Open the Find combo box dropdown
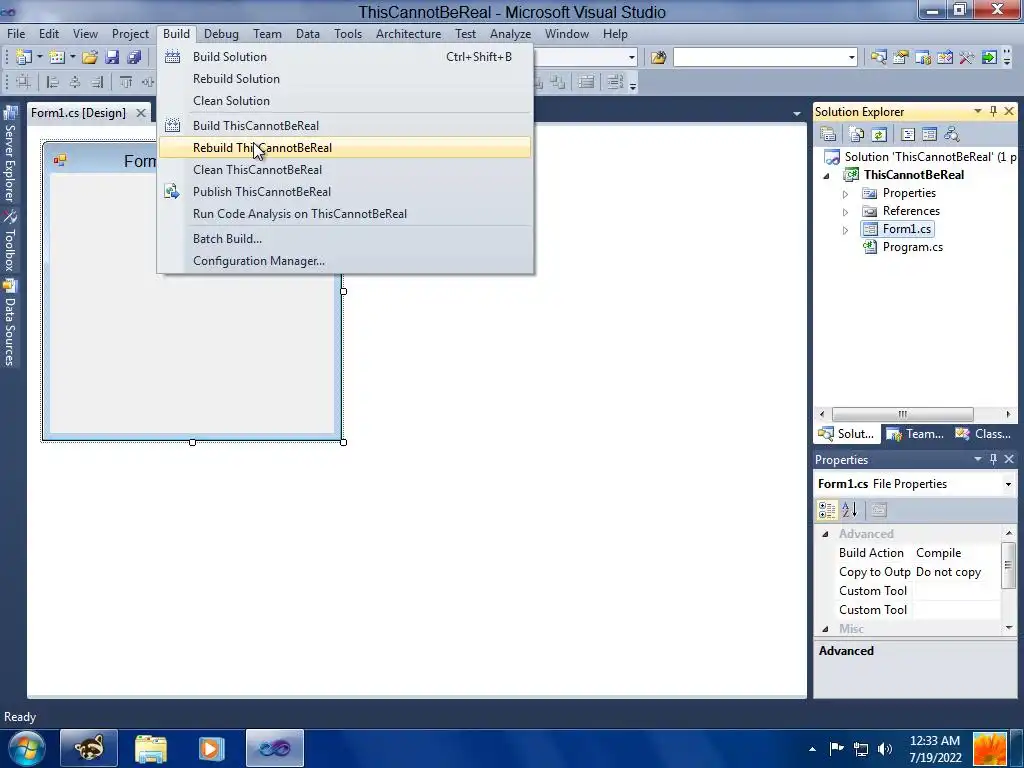This screenshot has height=768, width=1024. [851, 57]
